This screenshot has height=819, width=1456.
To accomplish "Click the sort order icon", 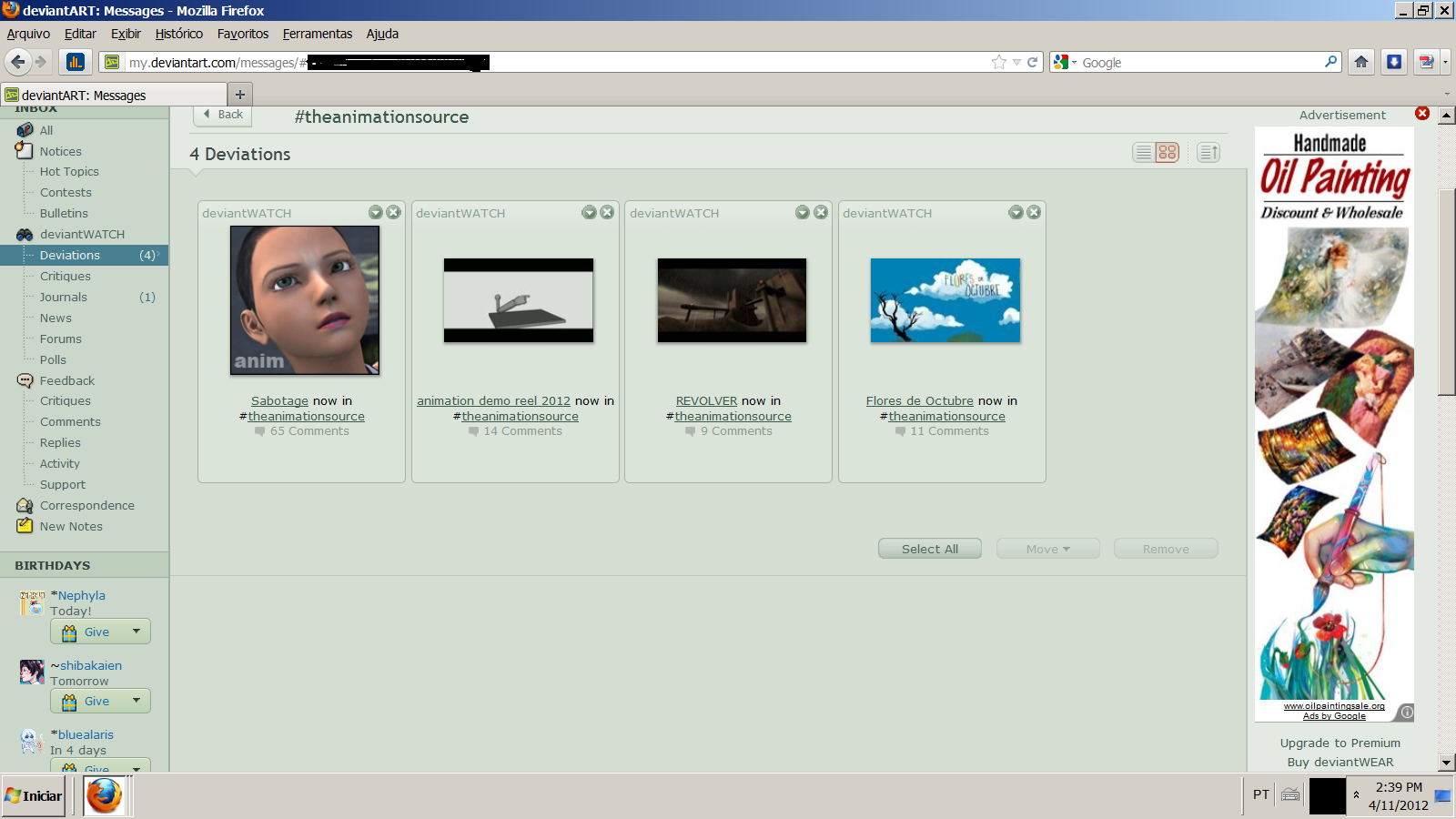I will point(1208,153).
